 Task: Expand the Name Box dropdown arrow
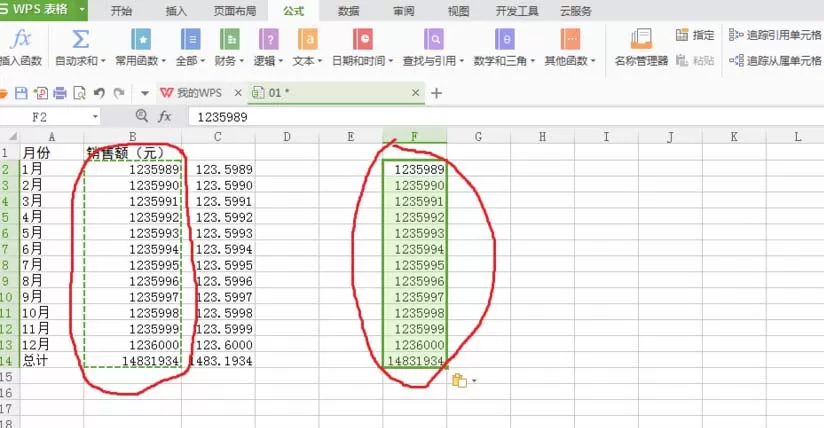(x=95, y=117)
